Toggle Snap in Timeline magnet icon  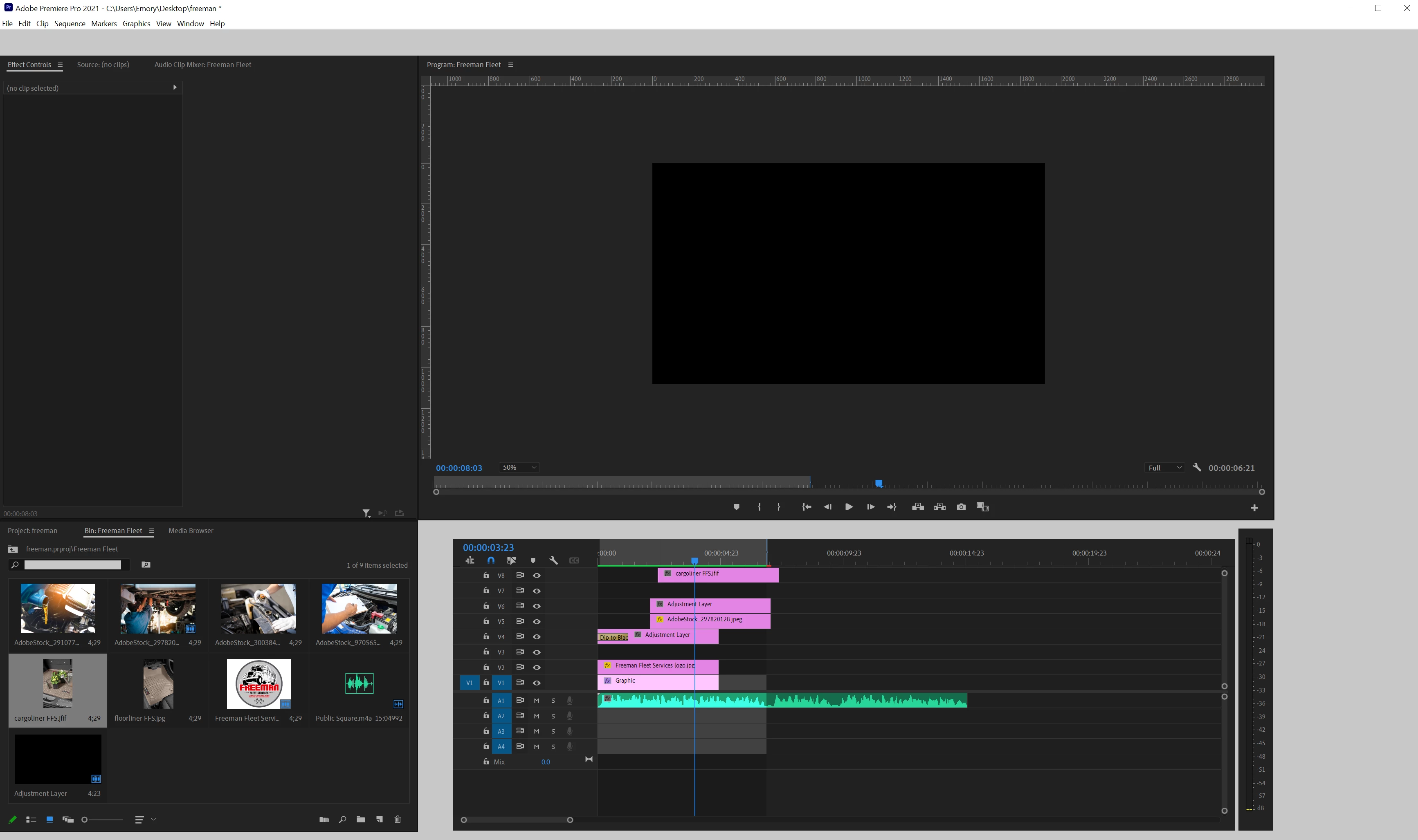click(491, 560)
